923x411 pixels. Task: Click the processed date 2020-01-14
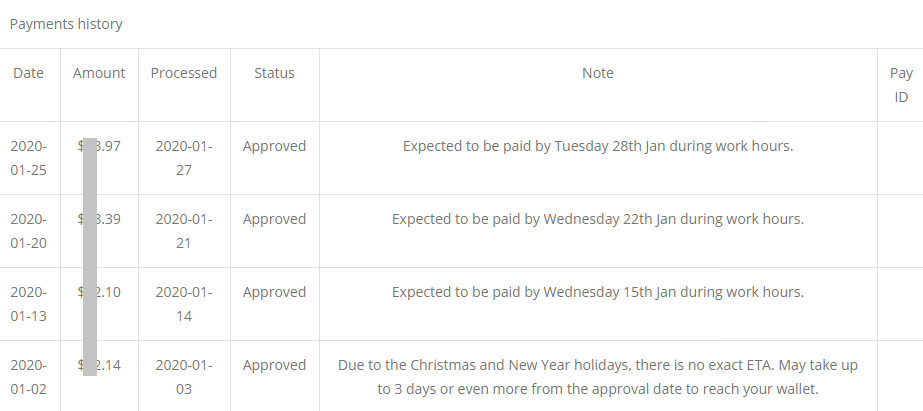click(184, 304)
